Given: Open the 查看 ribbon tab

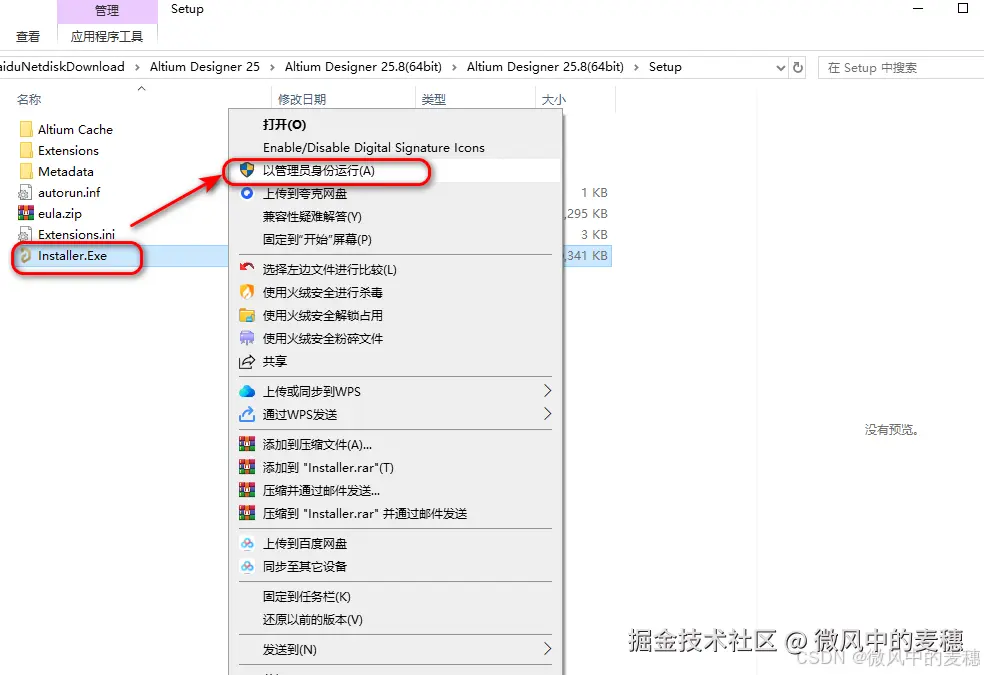Looking at the screenshot, I should 28,36.
